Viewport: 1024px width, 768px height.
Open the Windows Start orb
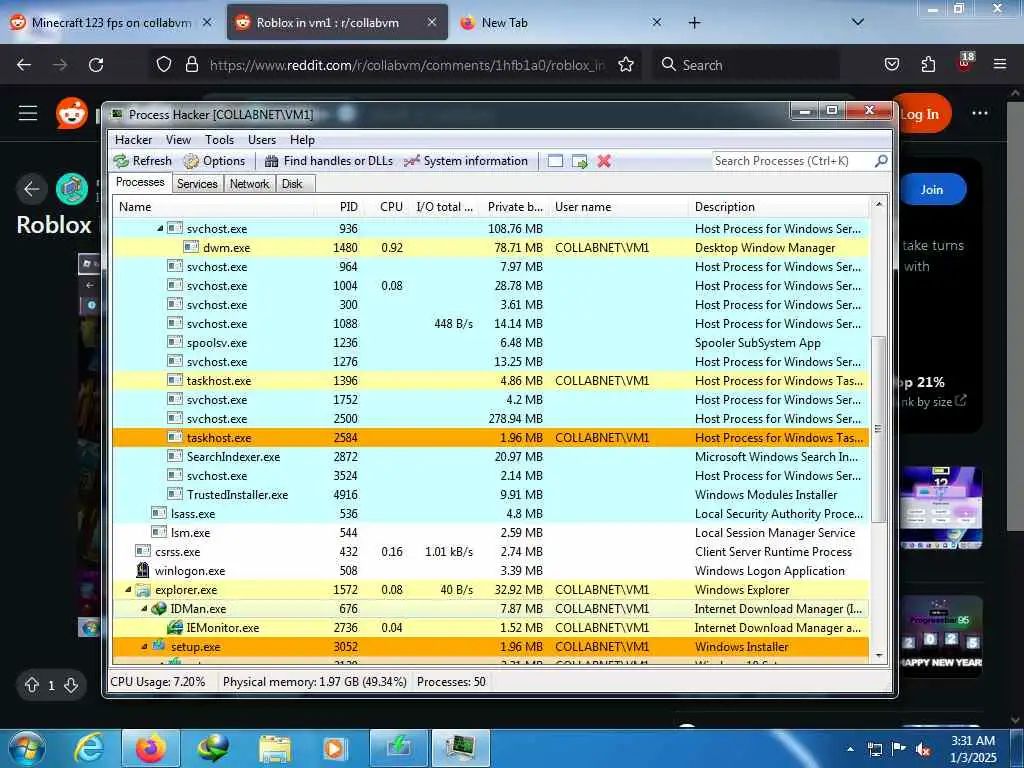pos(26,748)
